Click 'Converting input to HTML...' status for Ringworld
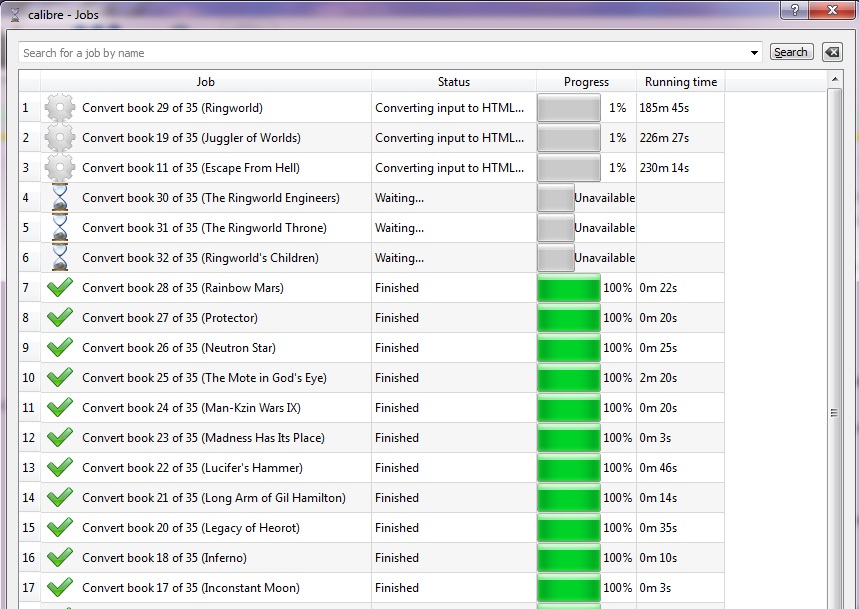Image resolution: width=859 pixels, height=609 pixels. coord(449,108)
